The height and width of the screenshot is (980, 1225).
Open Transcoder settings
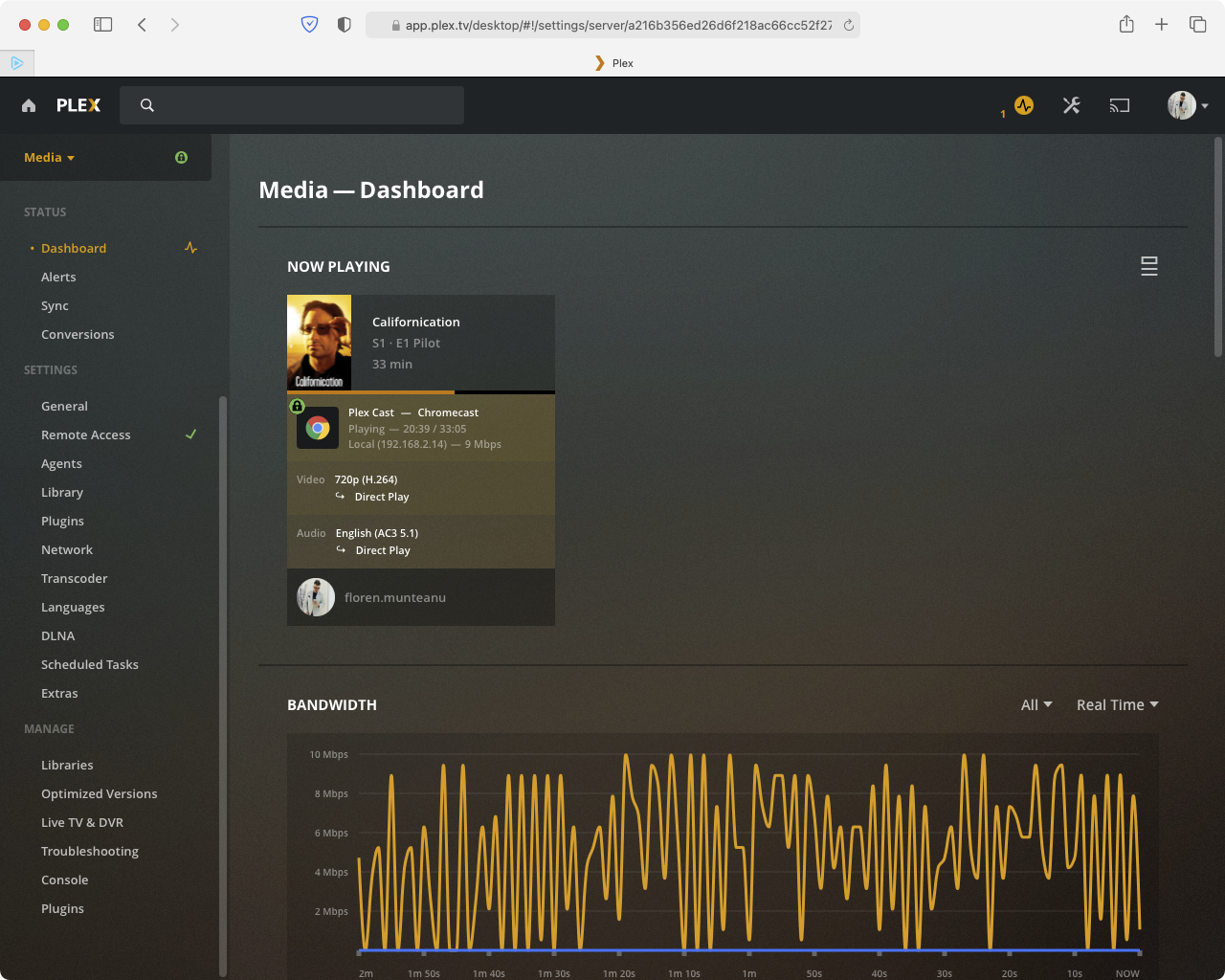tap(75, 578)
